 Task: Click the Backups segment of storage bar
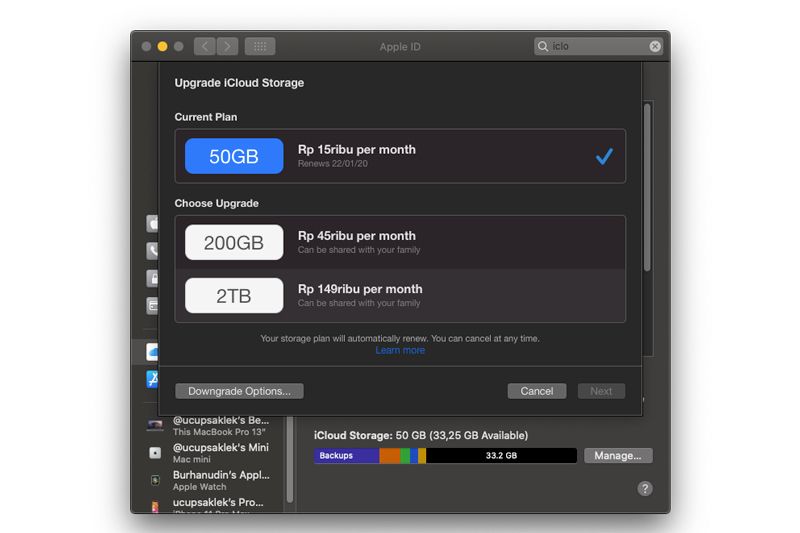346,455
